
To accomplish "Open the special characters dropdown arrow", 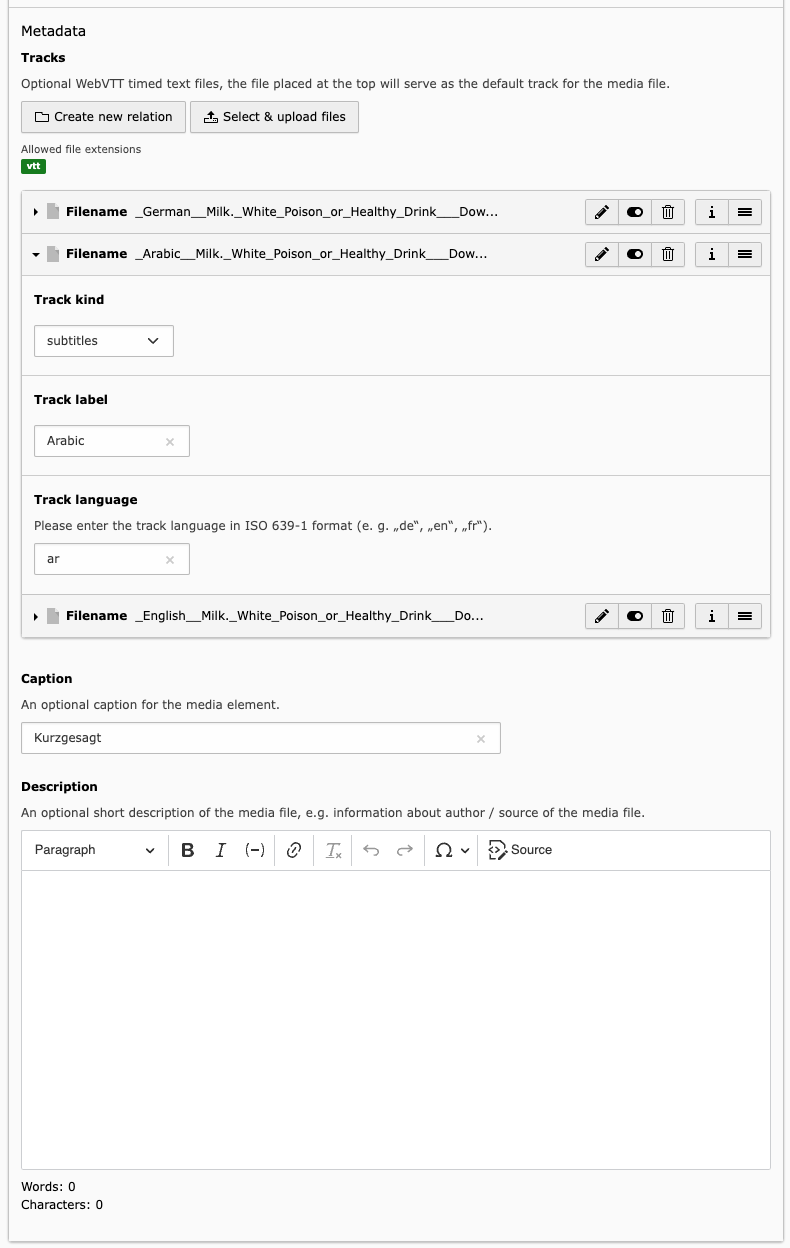I will [465, 850].
